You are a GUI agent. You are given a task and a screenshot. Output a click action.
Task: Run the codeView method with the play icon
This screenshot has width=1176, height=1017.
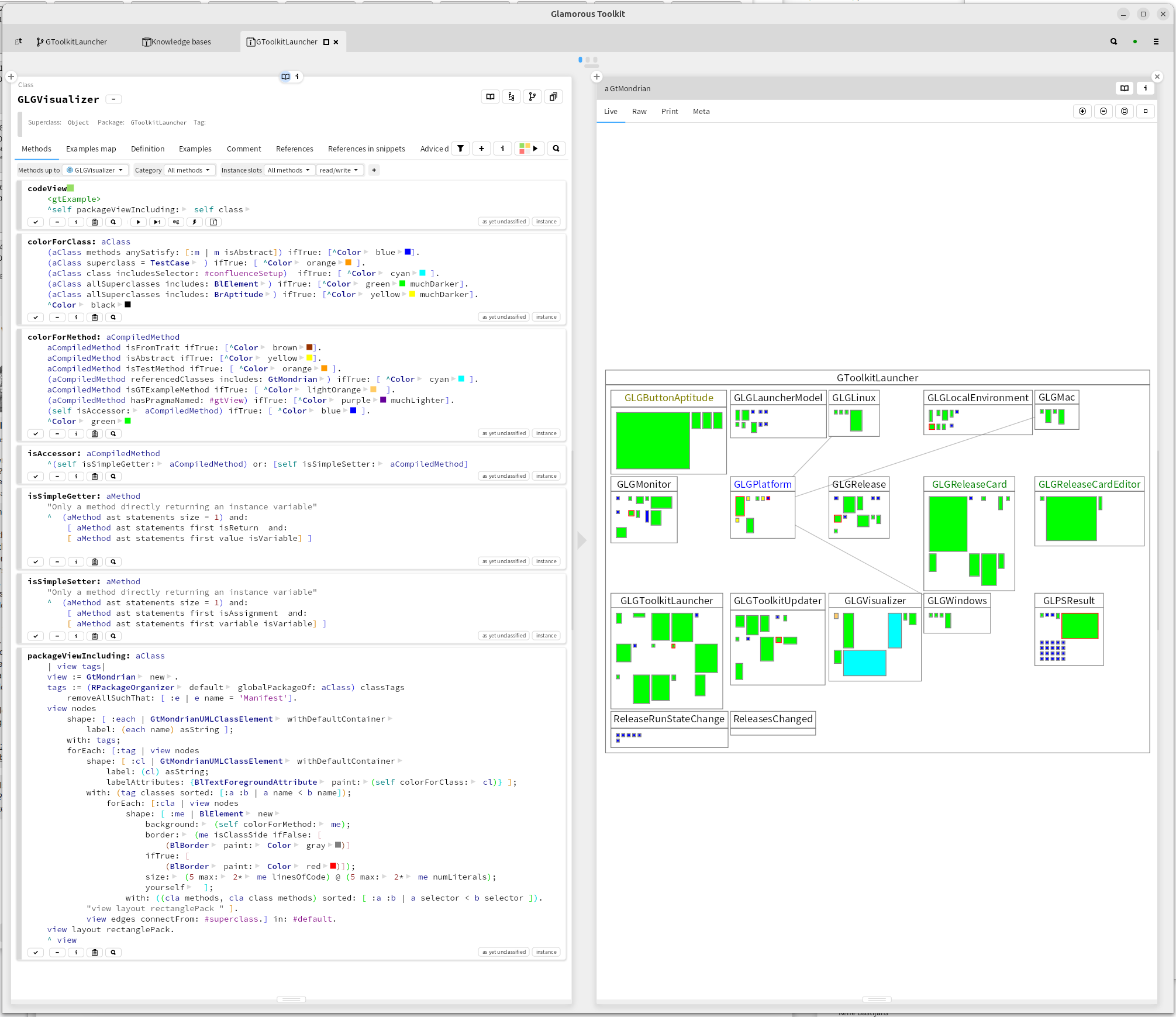[138, 222]
